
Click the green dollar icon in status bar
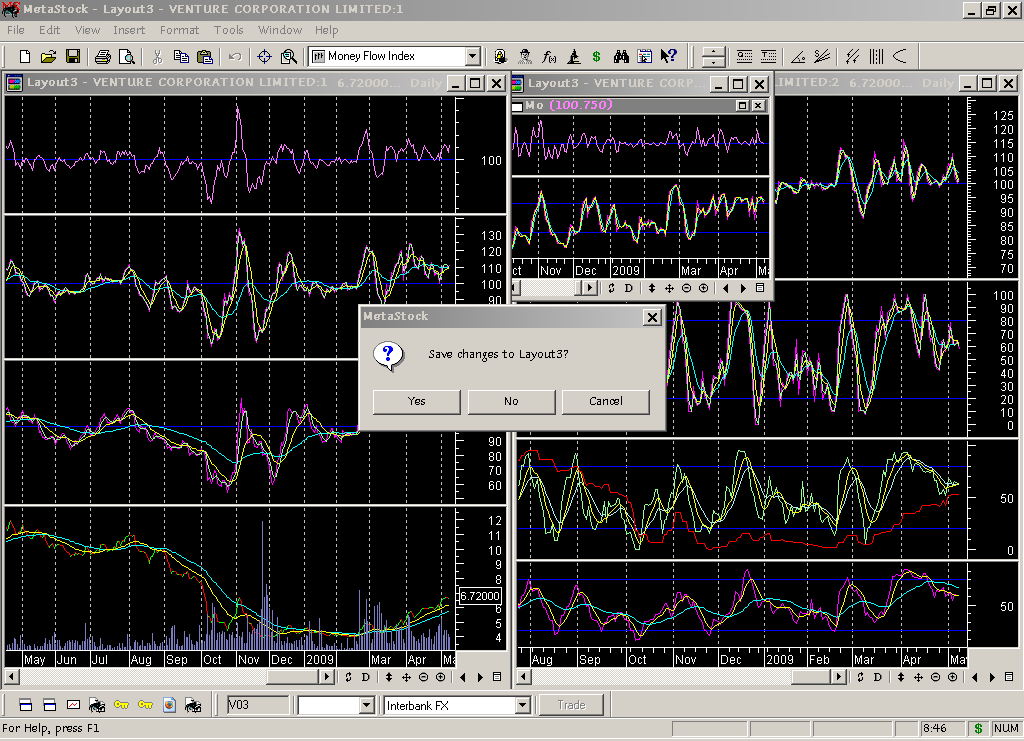click(x=978, y=728)
